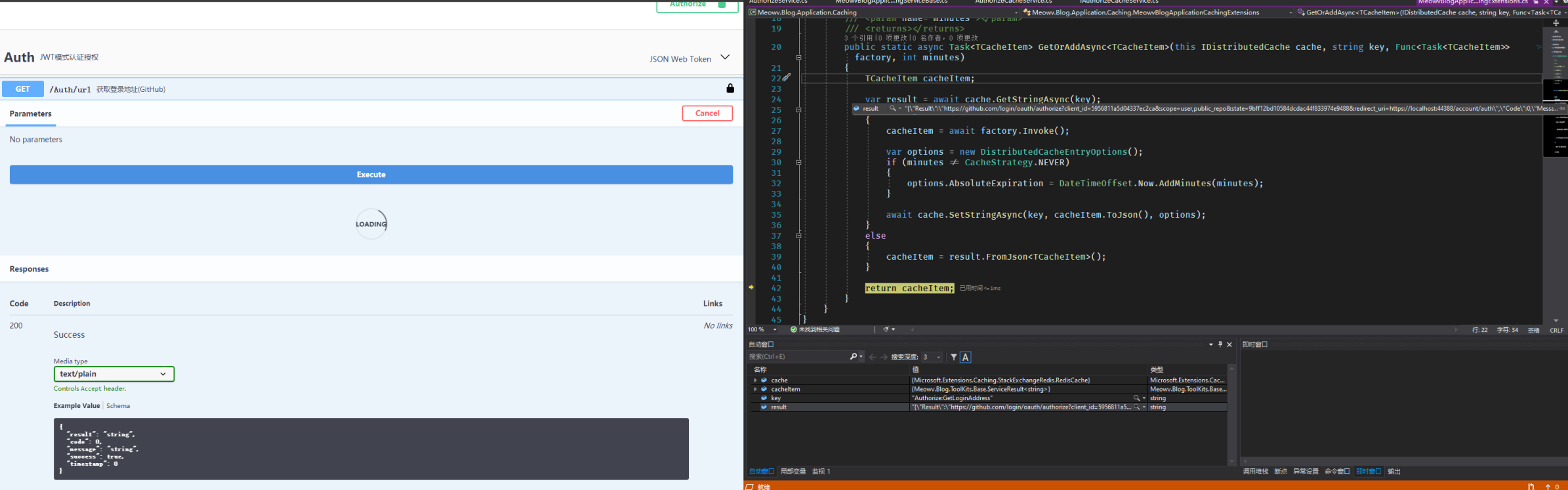Viewport: 1568px width, 490px height.
Task: Switch to the 局部变量 tab
Action: click(793, 472)
